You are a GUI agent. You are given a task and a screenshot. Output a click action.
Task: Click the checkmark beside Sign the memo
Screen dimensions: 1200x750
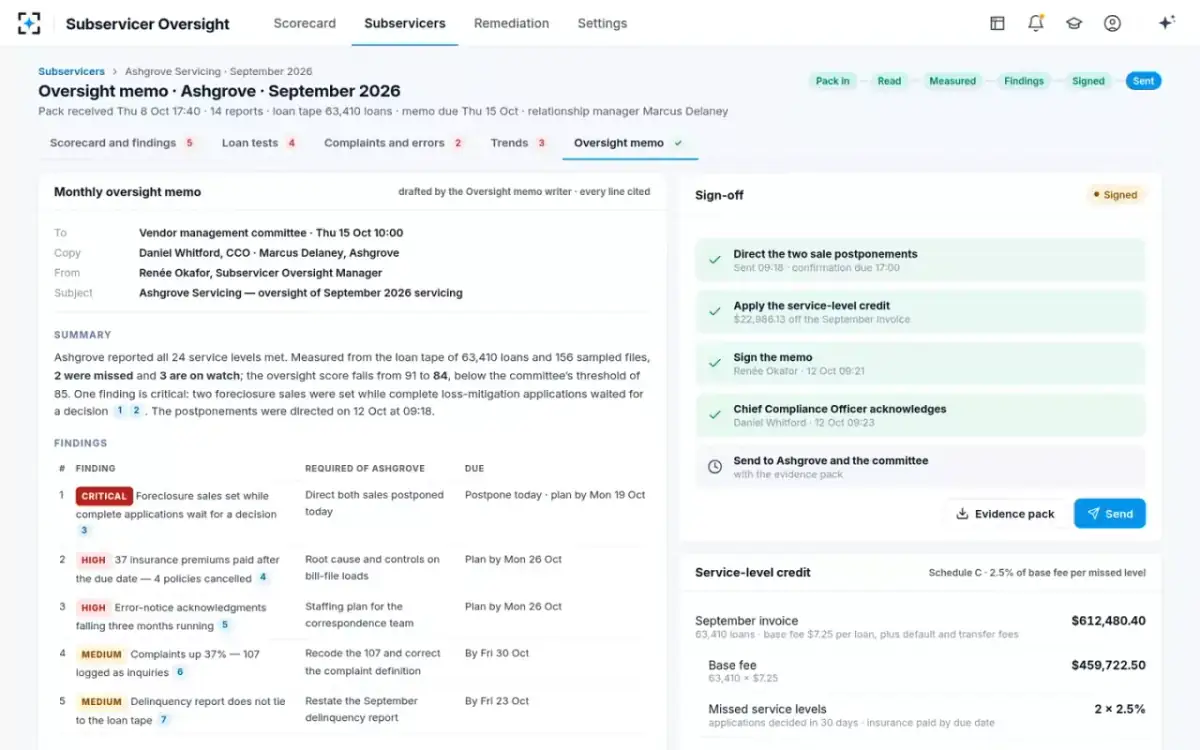click(715, 363)
